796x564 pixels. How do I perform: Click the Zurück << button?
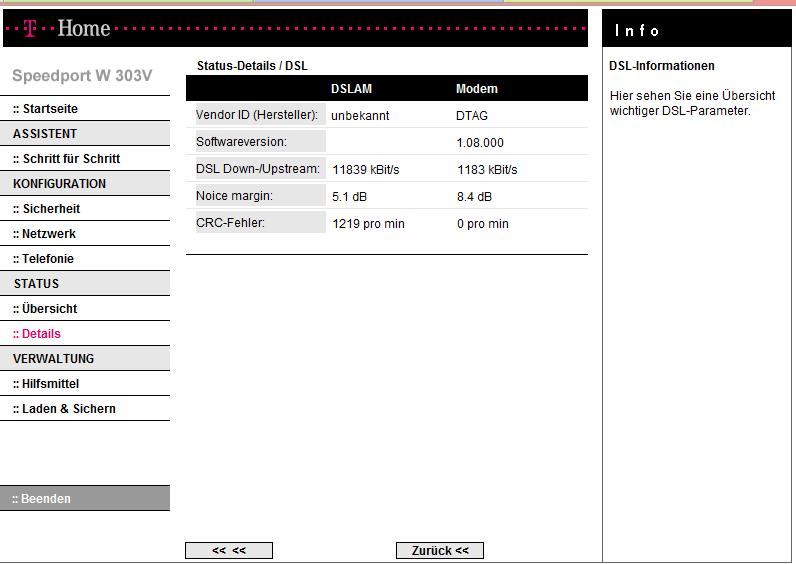click(440, 550)
